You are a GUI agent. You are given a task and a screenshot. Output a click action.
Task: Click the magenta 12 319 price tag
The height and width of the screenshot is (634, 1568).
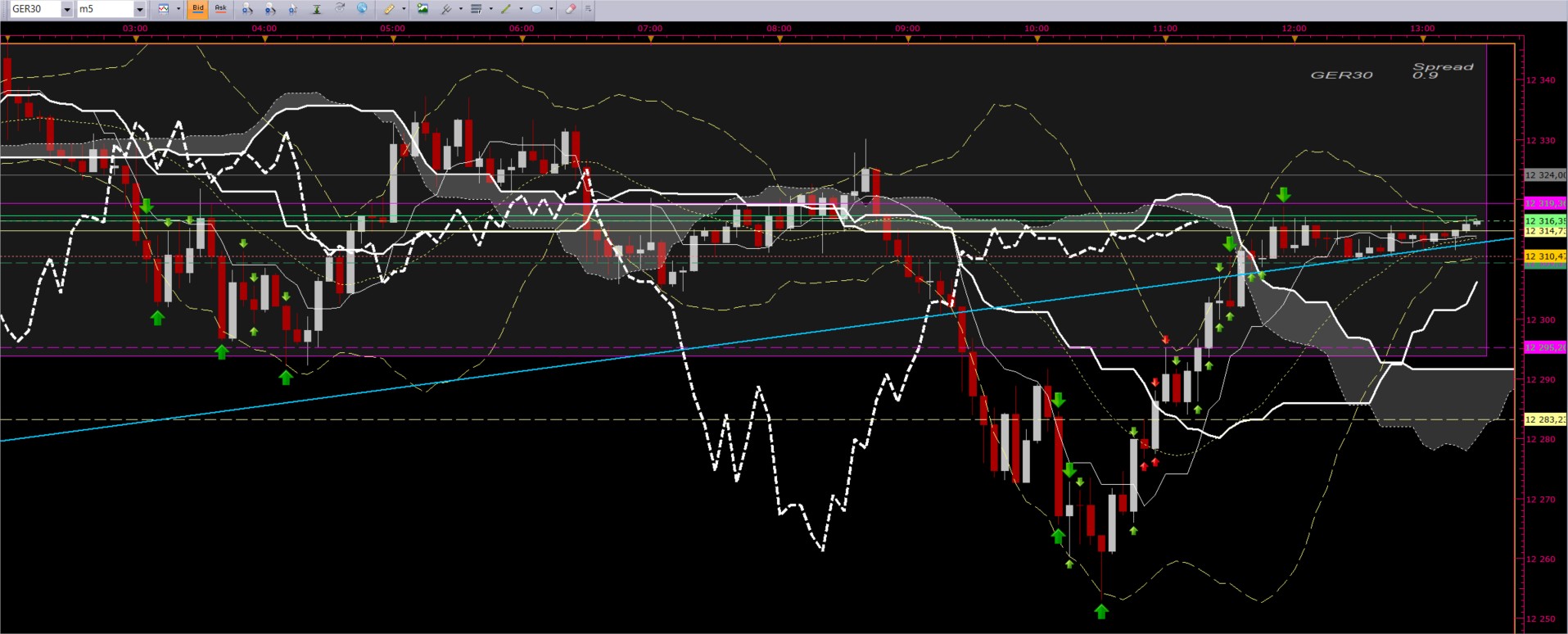click(1545, 203)
